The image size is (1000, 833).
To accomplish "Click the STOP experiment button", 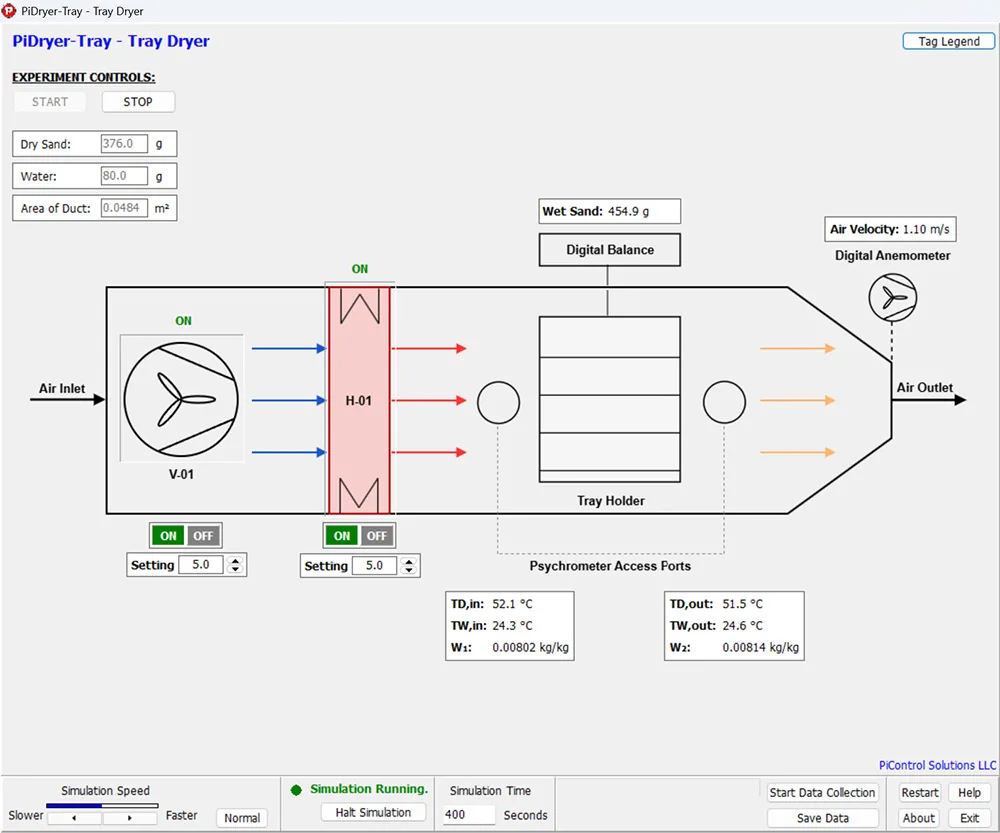I will pos(138,102).
